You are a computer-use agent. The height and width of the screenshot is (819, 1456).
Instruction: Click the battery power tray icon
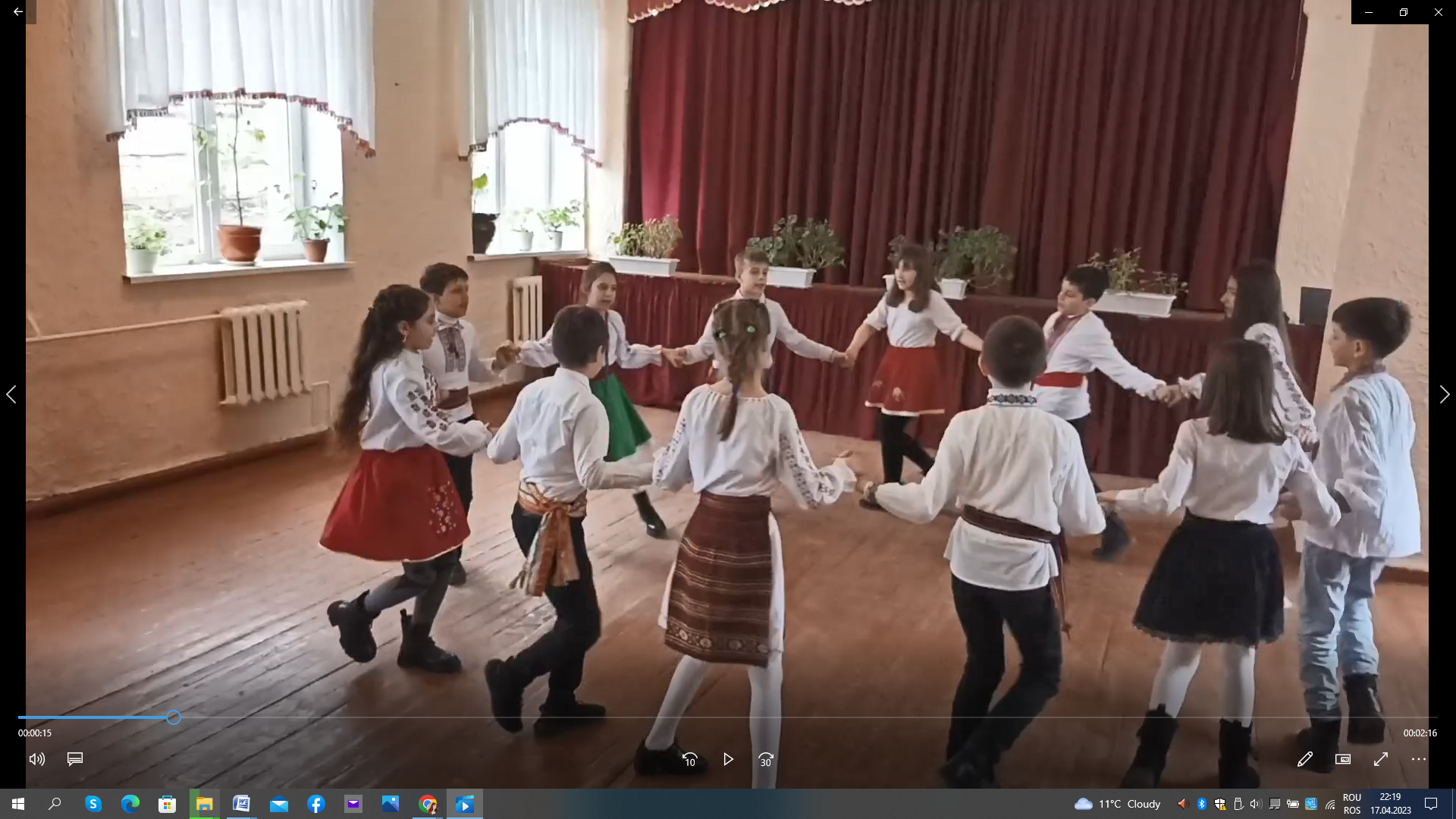[x=1292, y=804]
